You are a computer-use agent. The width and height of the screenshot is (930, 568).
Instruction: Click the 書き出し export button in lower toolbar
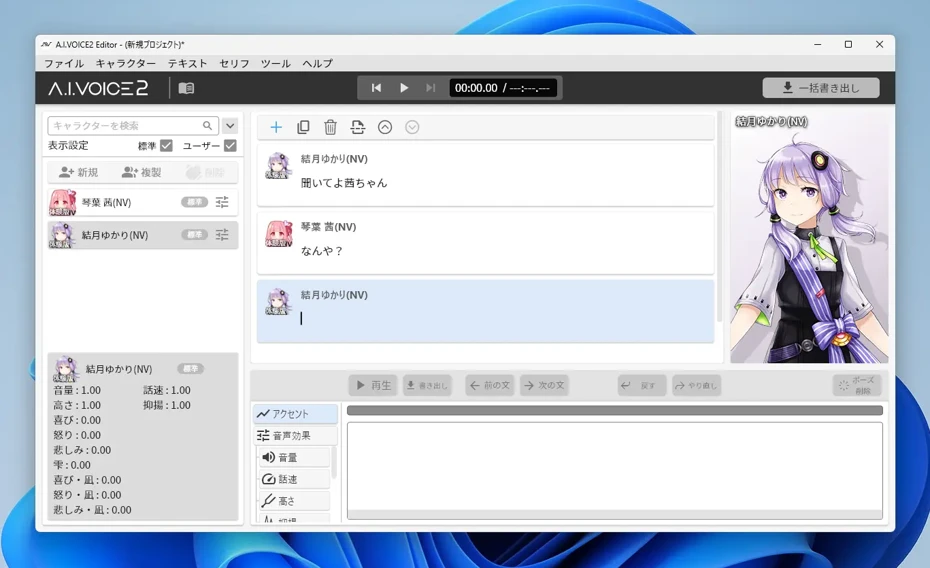pyautogui.click(x=427, y=385)
